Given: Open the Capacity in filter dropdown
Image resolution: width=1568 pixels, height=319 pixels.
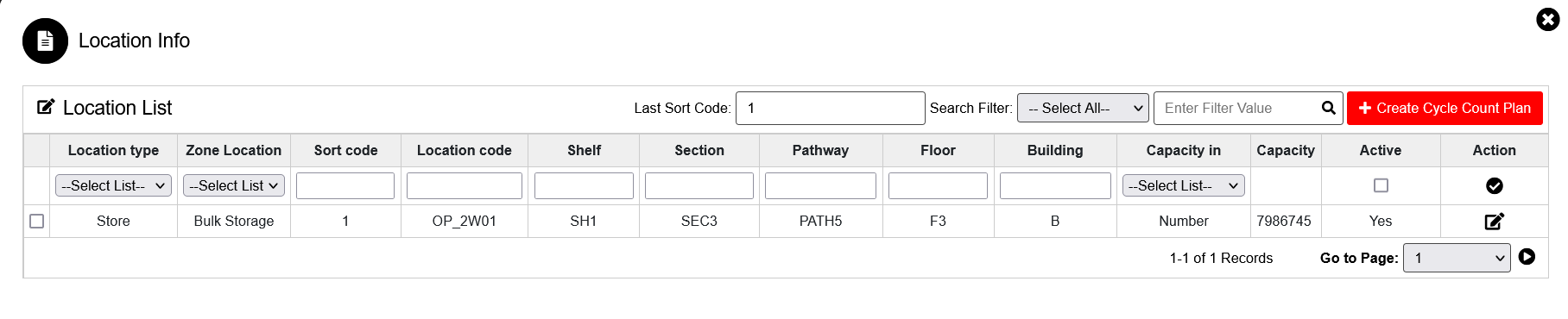Looking at the screenshot, I should click(x=1183, y=185).
